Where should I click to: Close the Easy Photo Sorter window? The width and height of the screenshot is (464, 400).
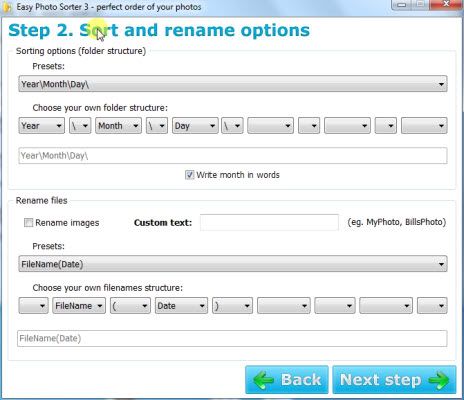point(446,4)
